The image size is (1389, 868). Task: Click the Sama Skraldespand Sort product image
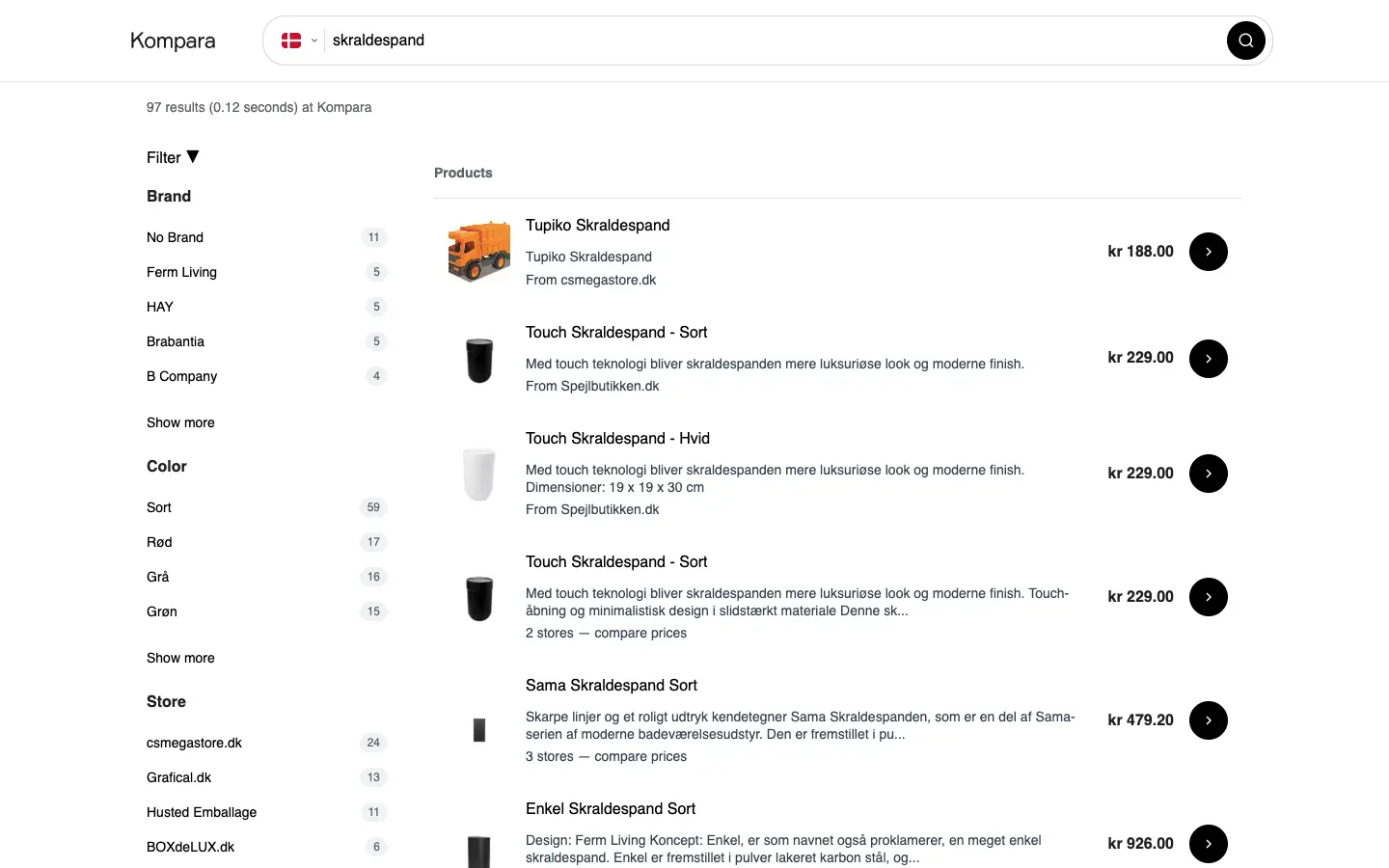479,730
